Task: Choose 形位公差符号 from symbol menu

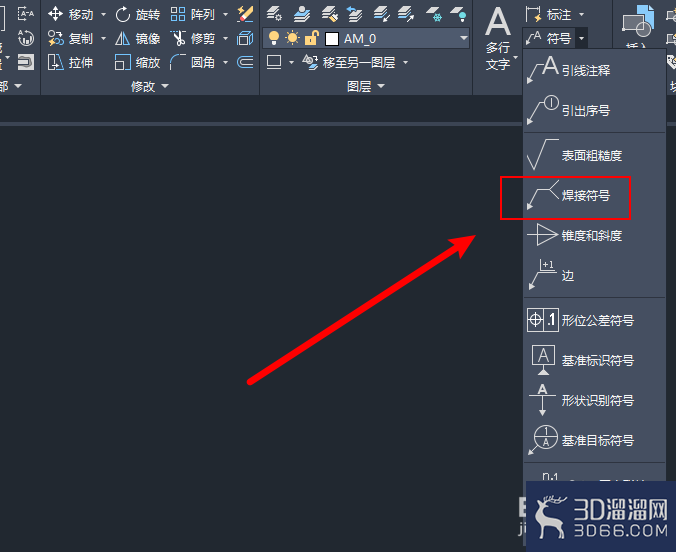Action: (594, 320)
